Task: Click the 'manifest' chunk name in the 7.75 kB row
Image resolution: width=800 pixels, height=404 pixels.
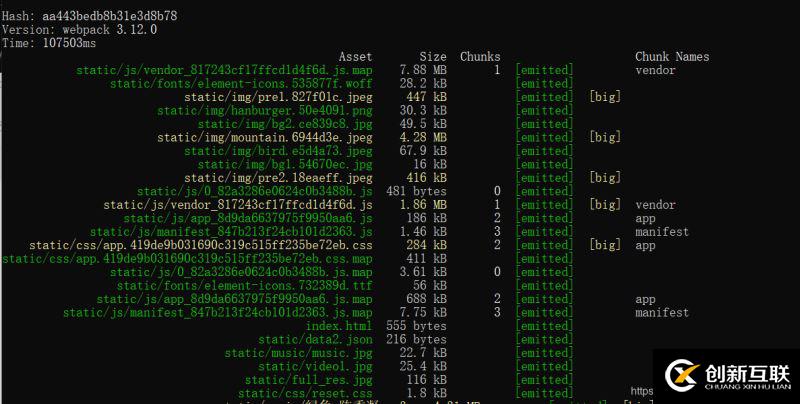Action: 662,312
